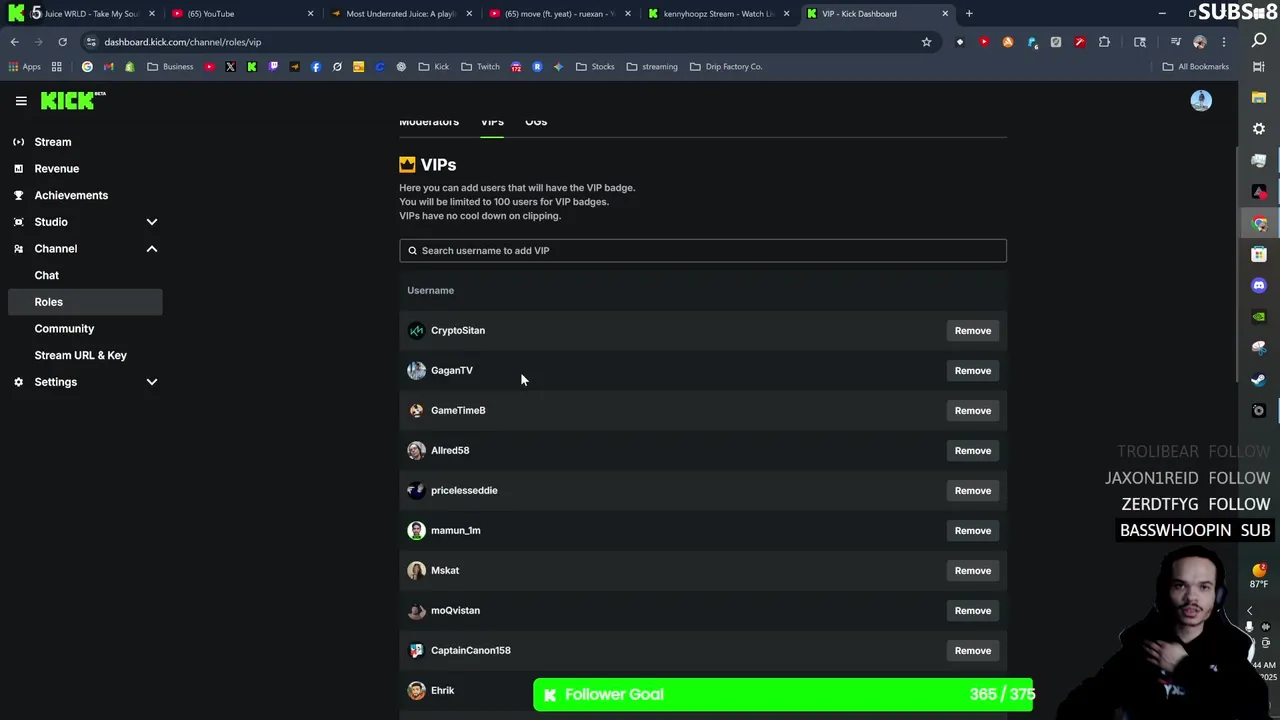Open the Kick bookmarks folder
The height and width of the screenshot is (720, 1280).
pos(434,67)
